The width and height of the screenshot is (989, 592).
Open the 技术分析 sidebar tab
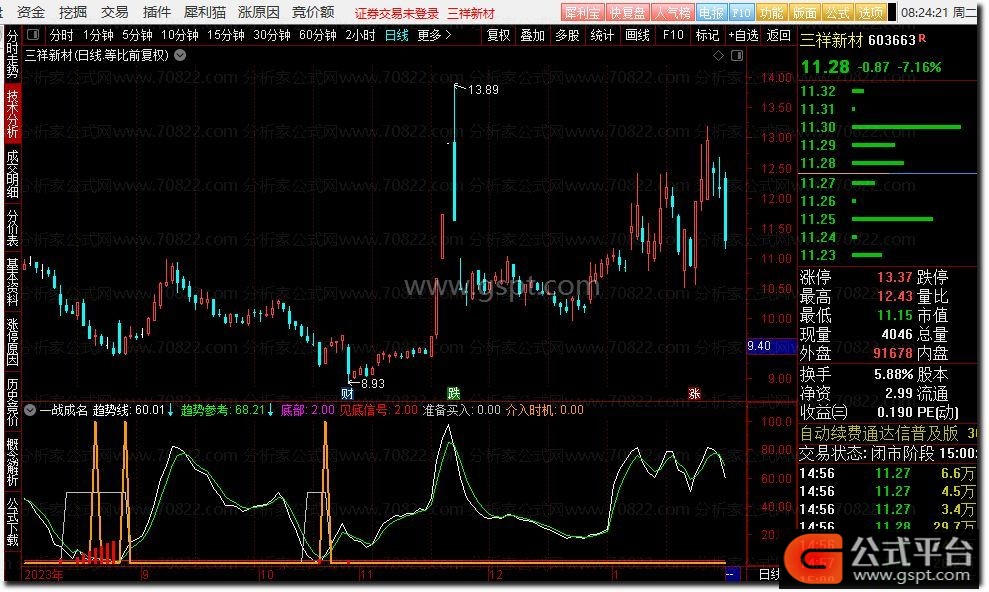point(12,113)
